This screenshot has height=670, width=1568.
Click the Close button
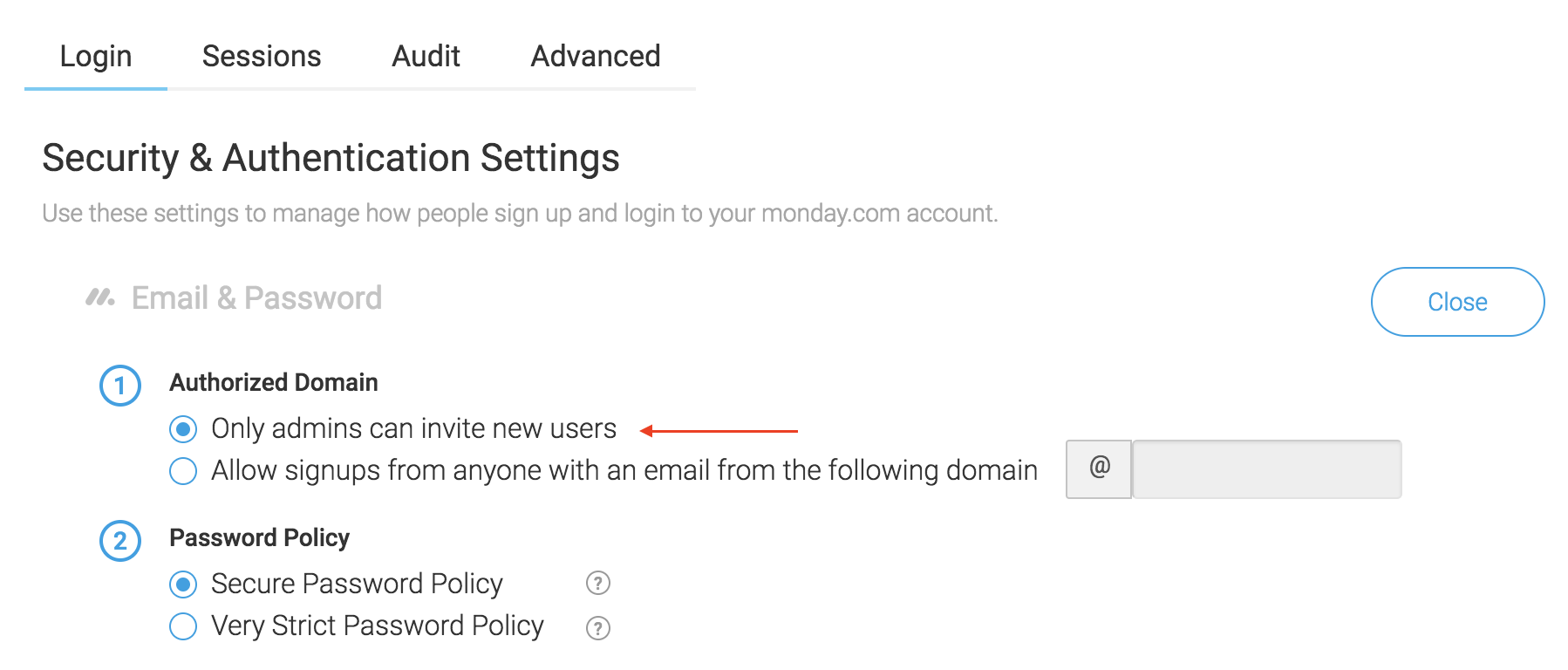point(1457,302)
